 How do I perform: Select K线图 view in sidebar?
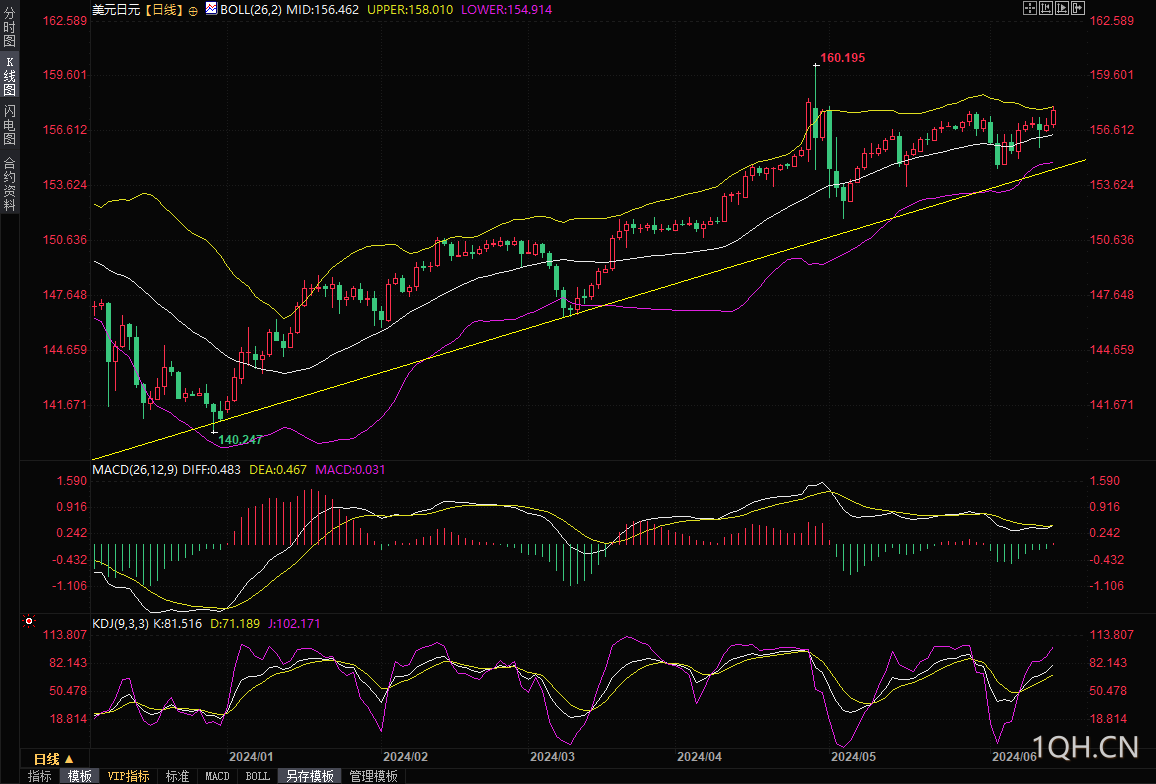10,76
